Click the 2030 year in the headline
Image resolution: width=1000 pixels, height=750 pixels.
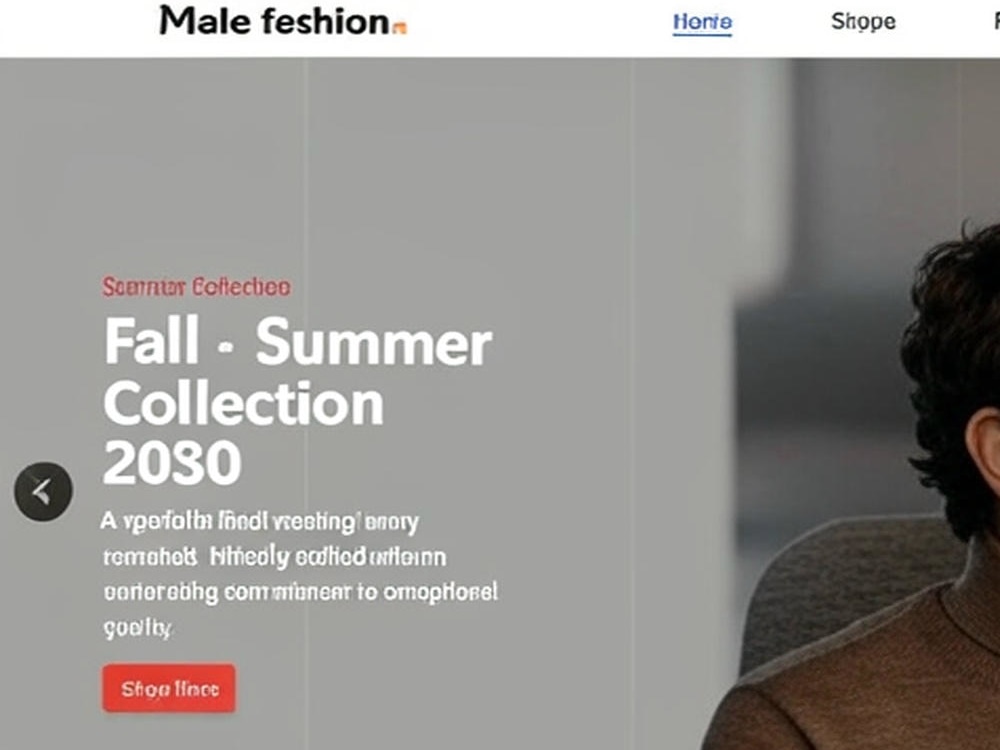(172, 462)
